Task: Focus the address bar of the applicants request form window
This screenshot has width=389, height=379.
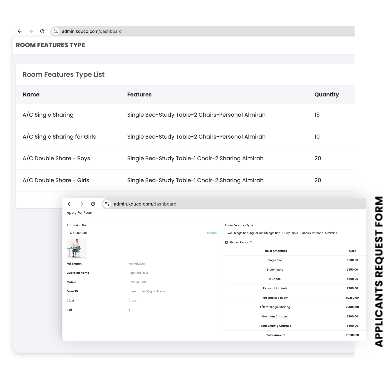Action: (233, 204)
